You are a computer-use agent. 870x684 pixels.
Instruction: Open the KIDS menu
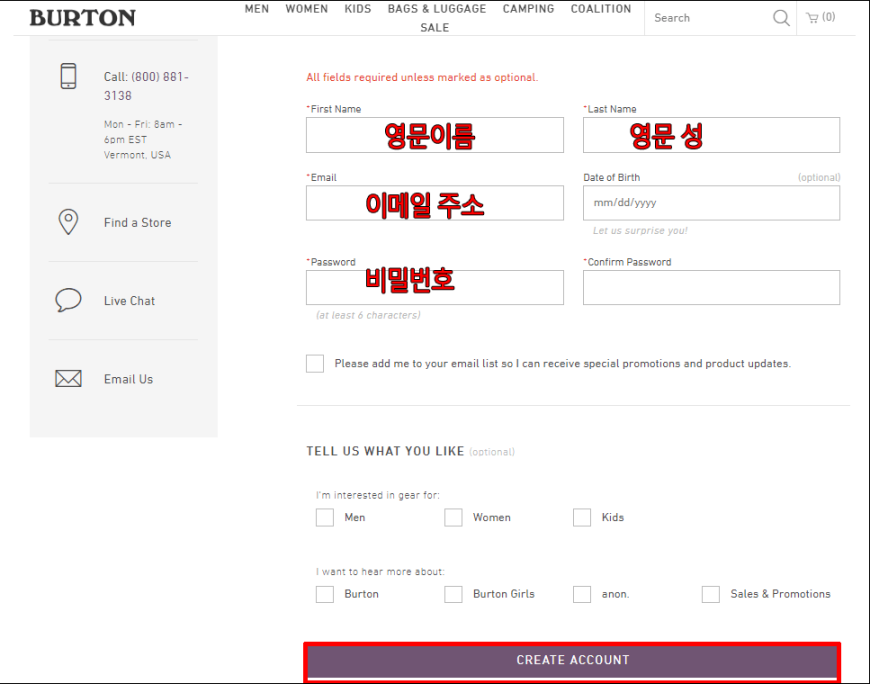tap(358, 9)
